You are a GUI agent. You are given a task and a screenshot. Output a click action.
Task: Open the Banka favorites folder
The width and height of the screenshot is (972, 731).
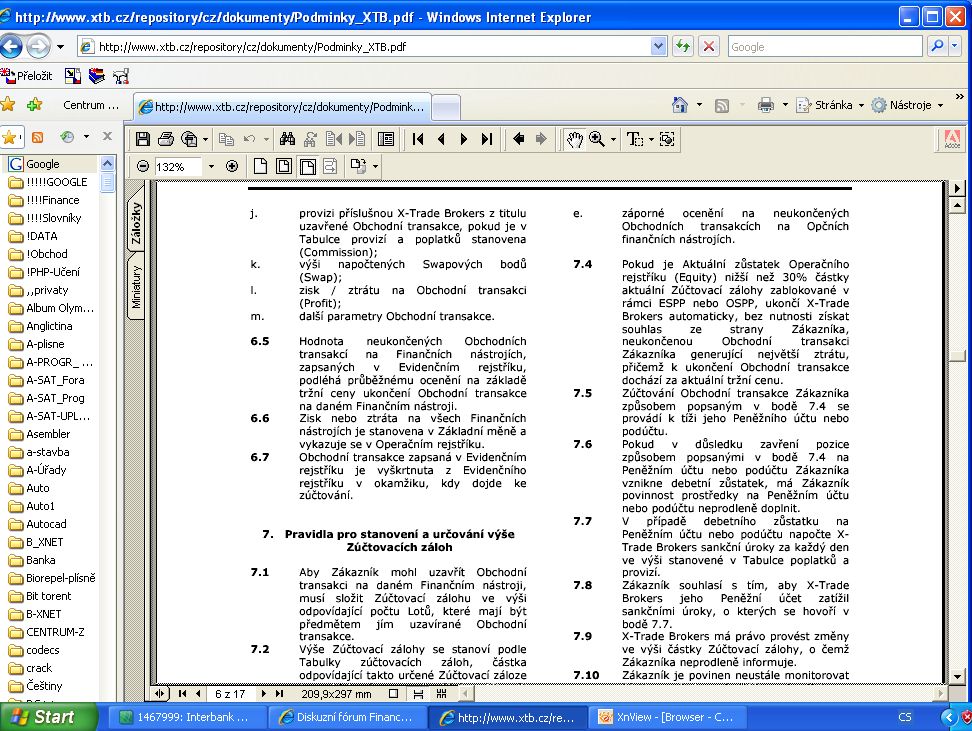(40, 560)
